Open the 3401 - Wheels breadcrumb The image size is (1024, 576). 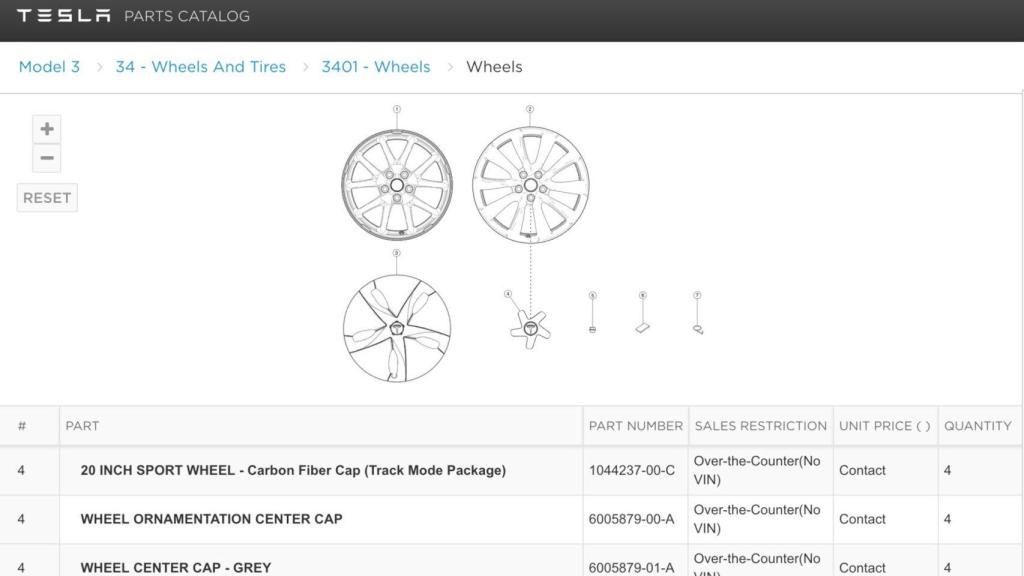[x=375, y=67]
